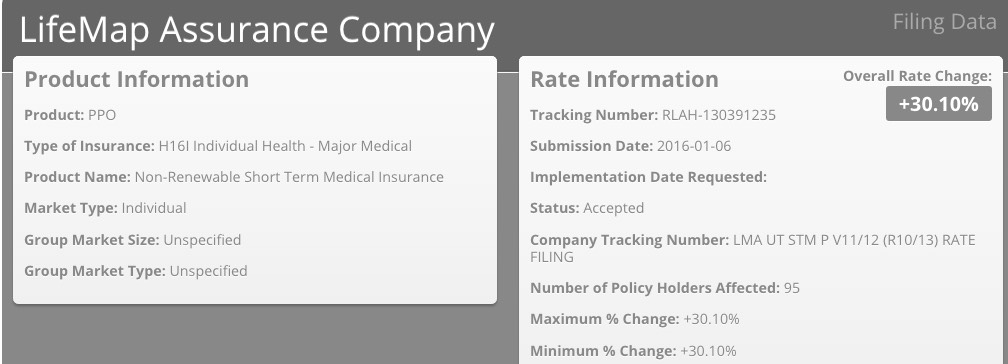Click the Maximum % Change value
This screenshot has width=1008, height=364.
pos(712,319)
